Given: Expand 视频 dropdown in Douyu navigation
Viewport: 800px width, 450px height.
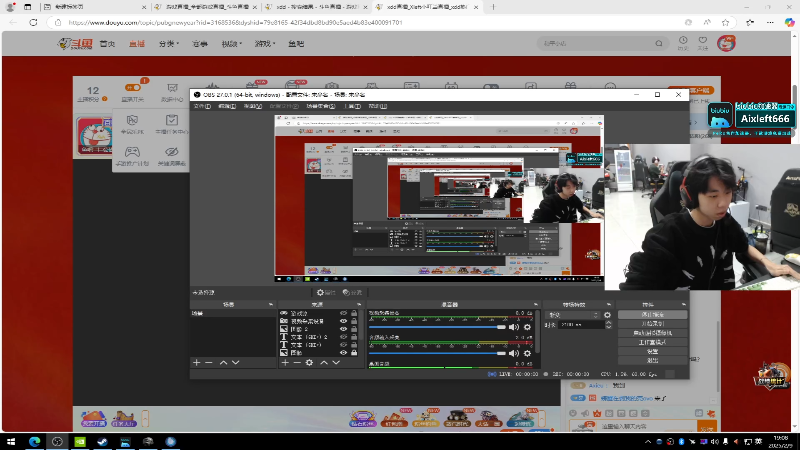Looking at the screenshot, I should [232, 44].
